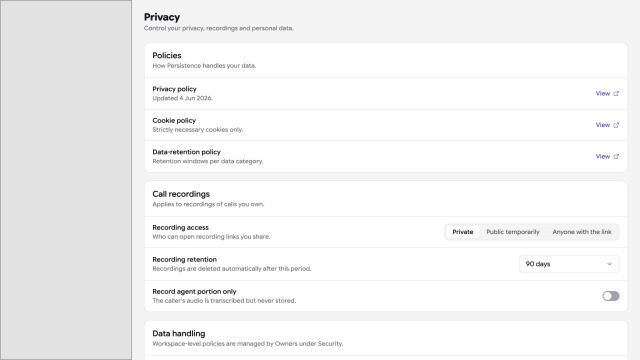Click the external-link icon beside Privacy policy
640x360 pixels.
pos(616,93)
